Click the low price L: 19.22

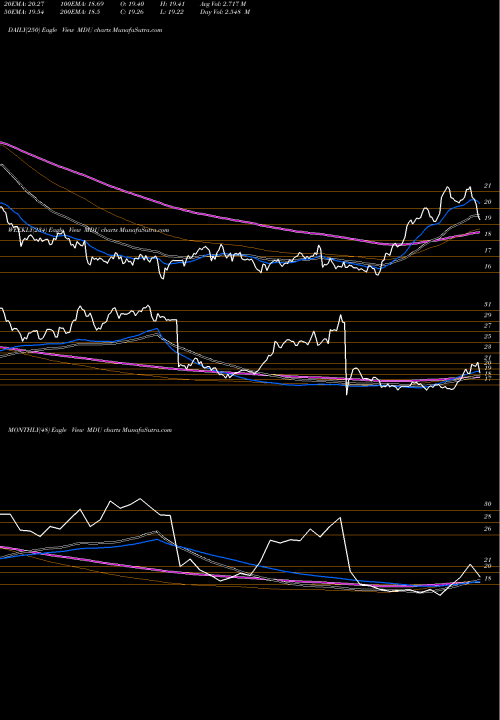(170, 12)
